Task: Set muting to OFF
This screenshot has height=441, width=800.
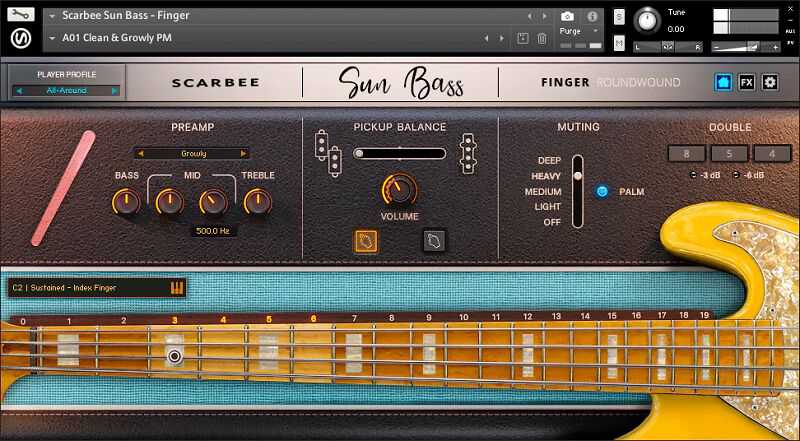Action: [x=552, y=223]
